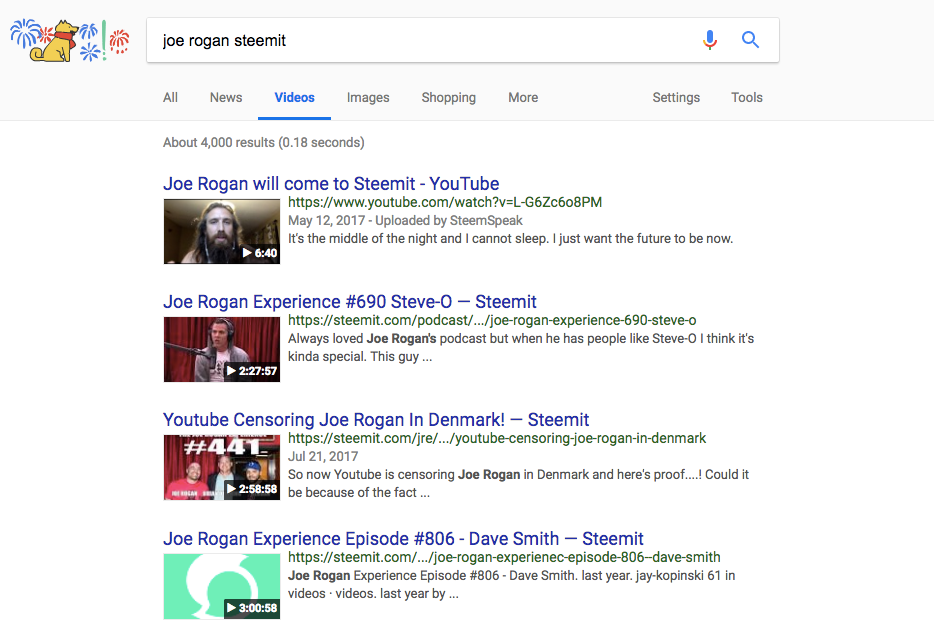Click the 'So now Youtube is censoring' snippet
934x637 pixels.
coord(518,483)
